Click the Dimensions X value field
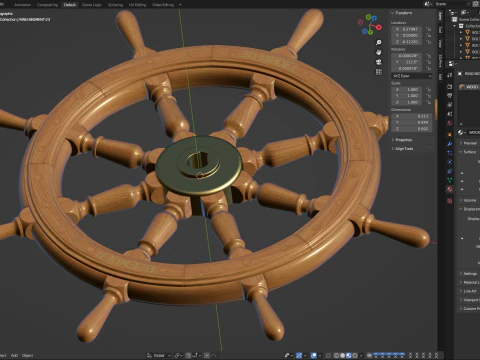Viewport: 480px width, 360px height. point(412,116)
